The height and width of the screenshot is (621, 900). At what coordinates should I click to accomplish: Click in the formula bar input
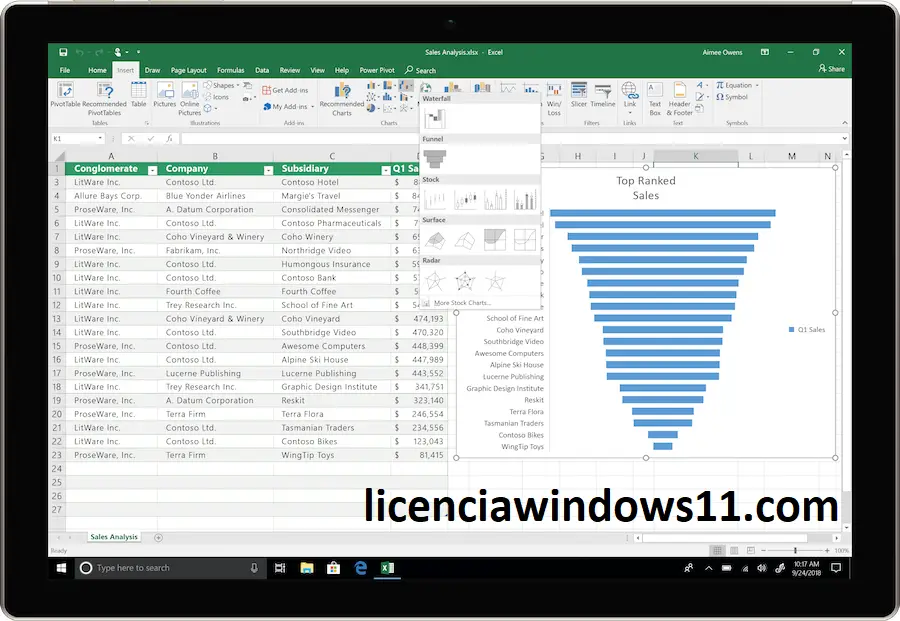coord(511,138)
